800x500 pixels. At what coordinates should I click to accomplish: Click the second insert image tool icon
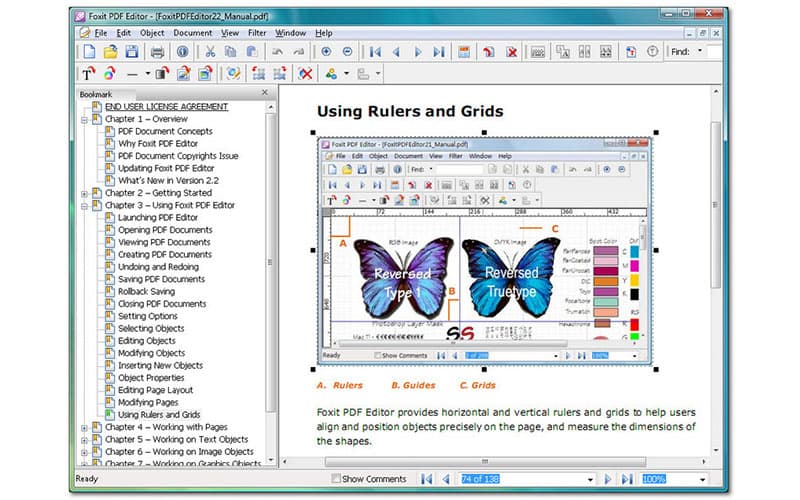click(205, 74)
